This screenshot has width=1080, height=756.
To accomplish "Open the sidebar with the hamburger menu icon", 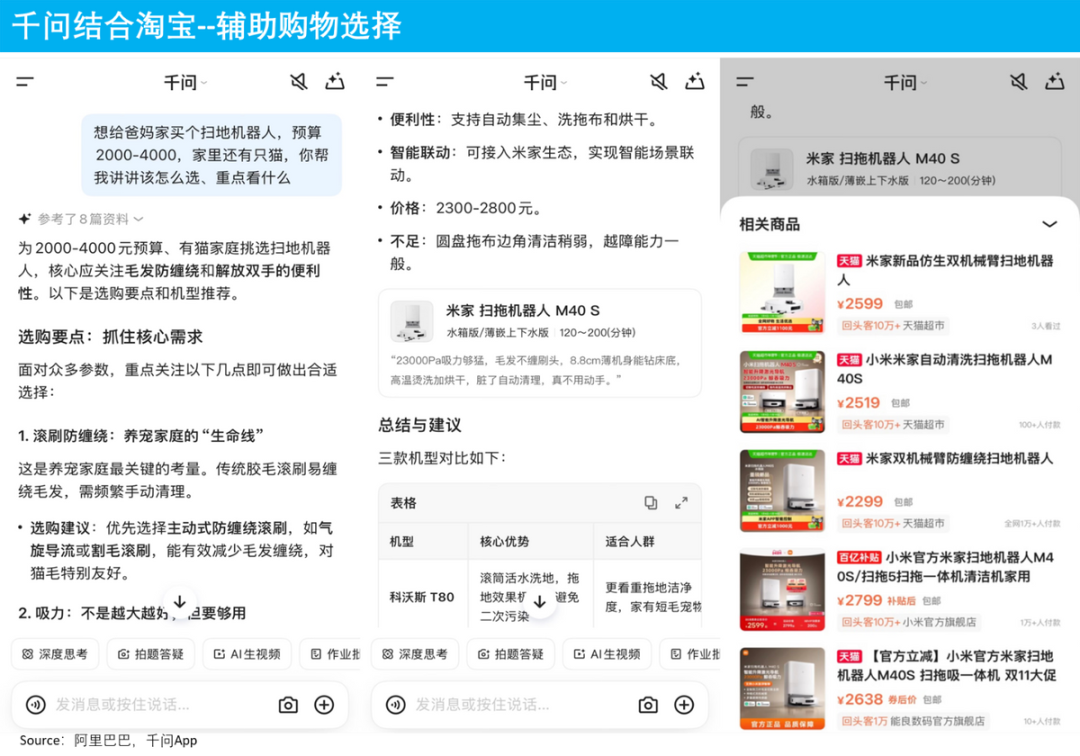I will pyautogui.click(x=24, y=82).
